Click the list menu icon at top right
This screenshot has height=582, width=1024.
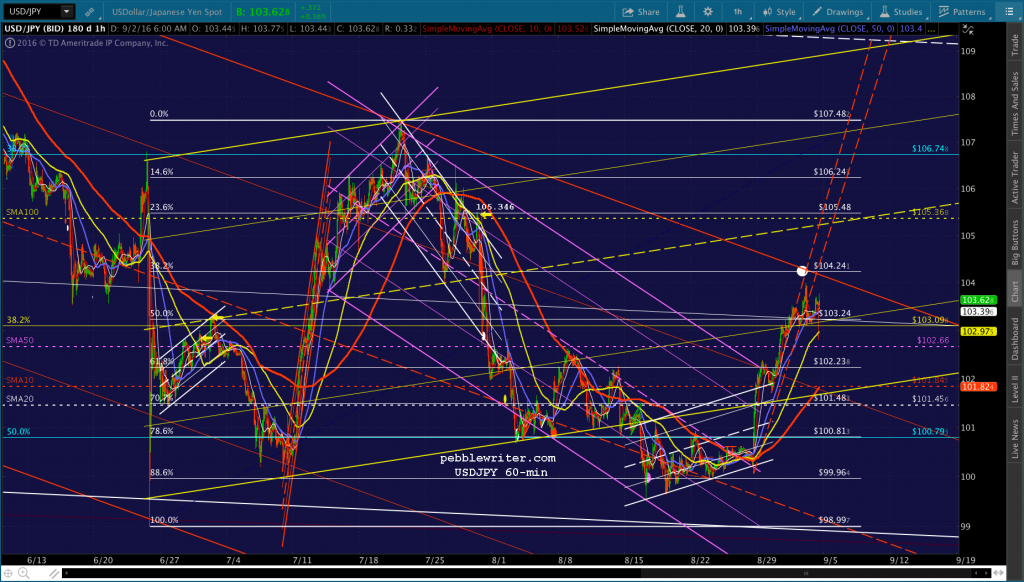(1008, 12)
